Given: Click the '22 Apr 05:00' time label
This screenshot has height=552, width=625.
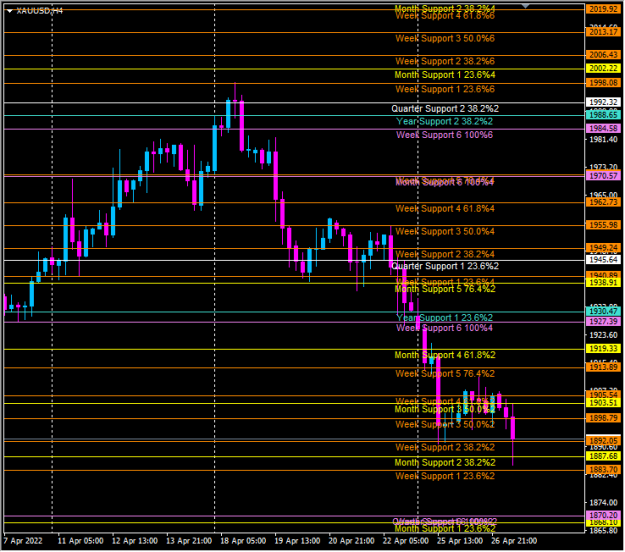Looking at the screenshot, I should (406, 541).
